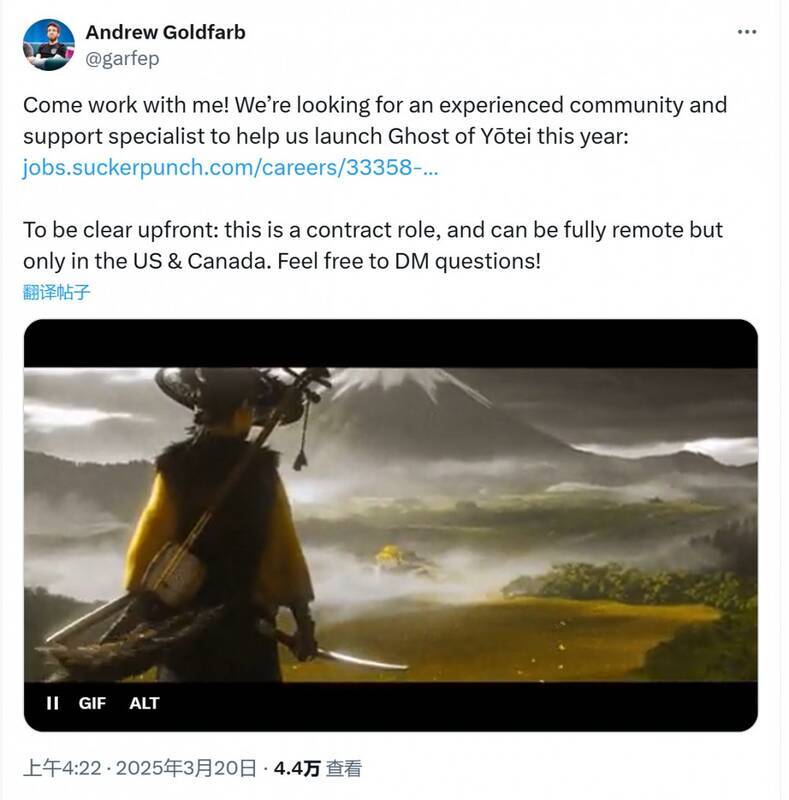789x800 pixels.
Task: Click the 'To be clear upfront' paragraph
Action: [373, 245]
